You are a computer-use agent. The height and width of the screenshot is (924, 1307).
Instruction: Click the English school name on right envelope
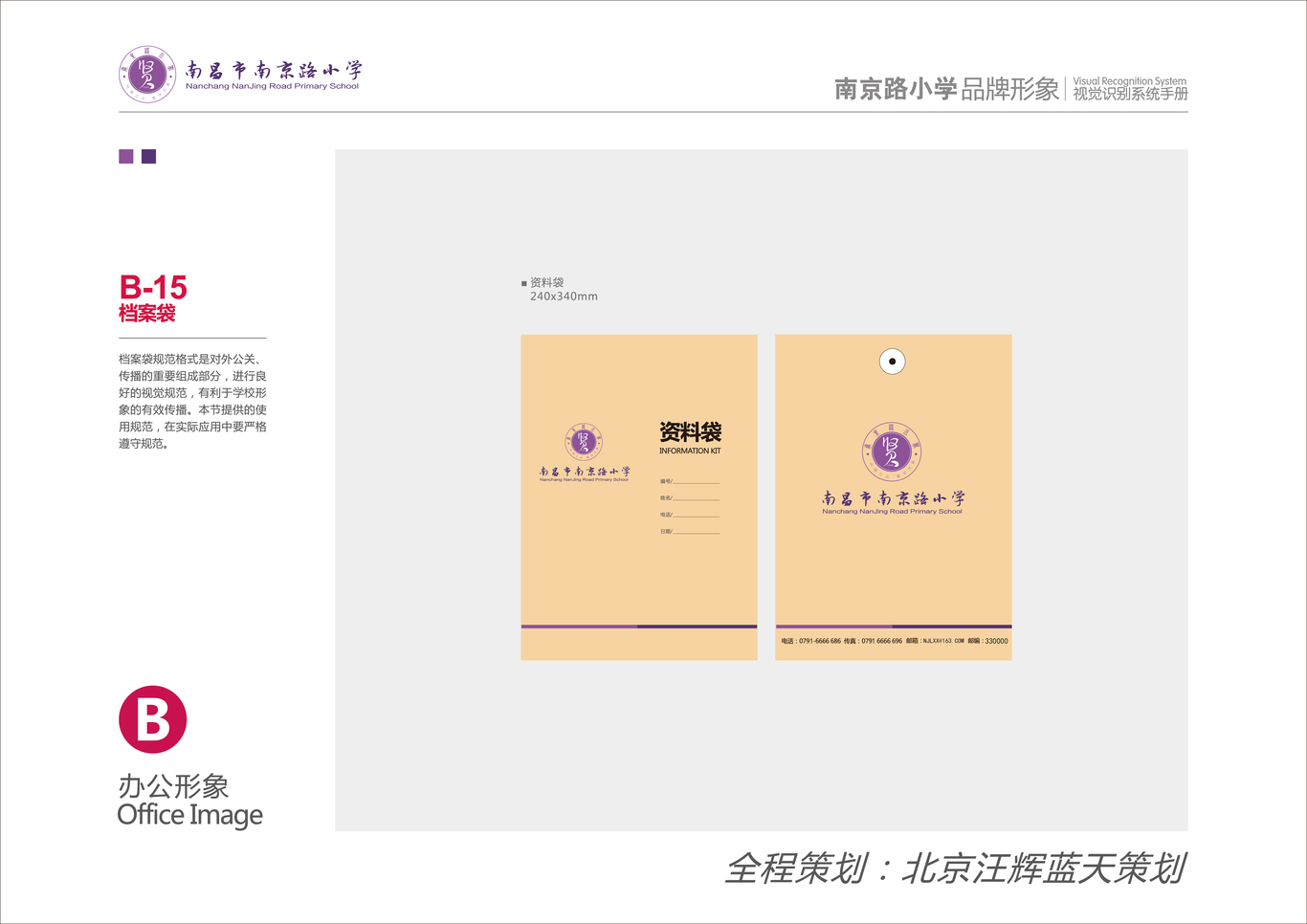892,512
